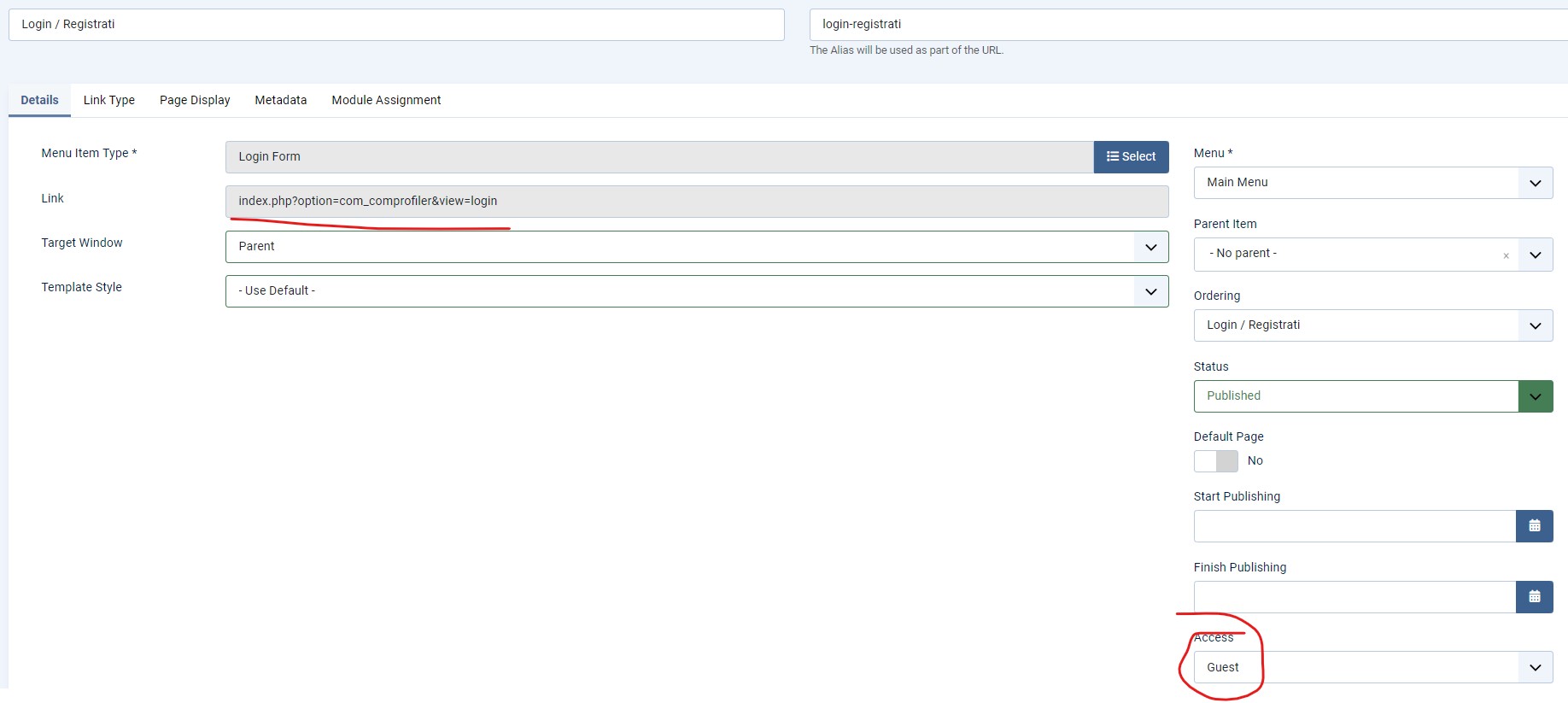Switch to the Details tab
Viewport: 1568px width, 703px height.
pyautogui.click(x=39, y=100)
